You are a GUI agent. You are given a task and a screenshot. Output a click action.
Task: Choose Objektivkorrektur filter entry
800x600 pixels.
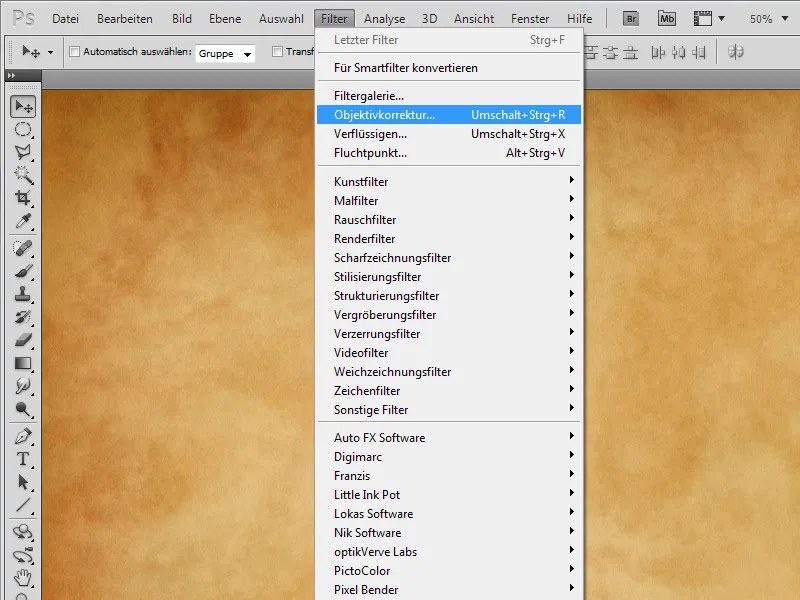(448, 115)
